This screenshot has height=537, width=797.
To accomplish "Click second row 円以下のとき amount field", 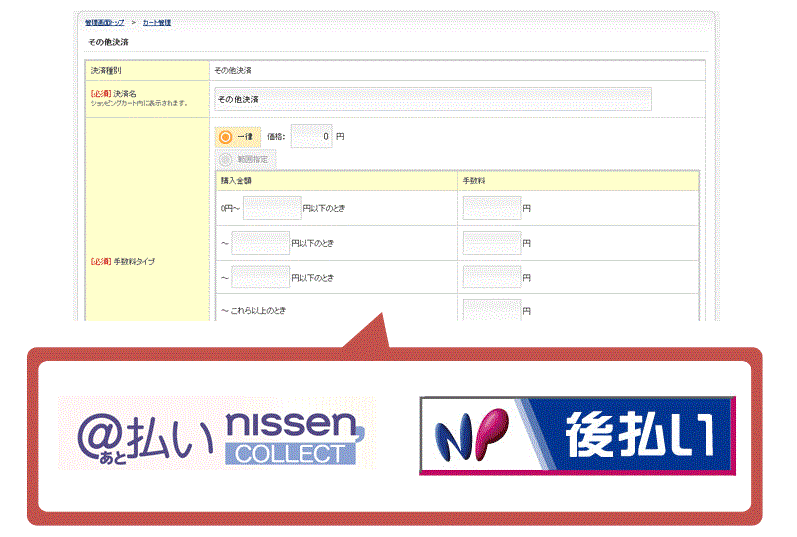I will (260, 243).
